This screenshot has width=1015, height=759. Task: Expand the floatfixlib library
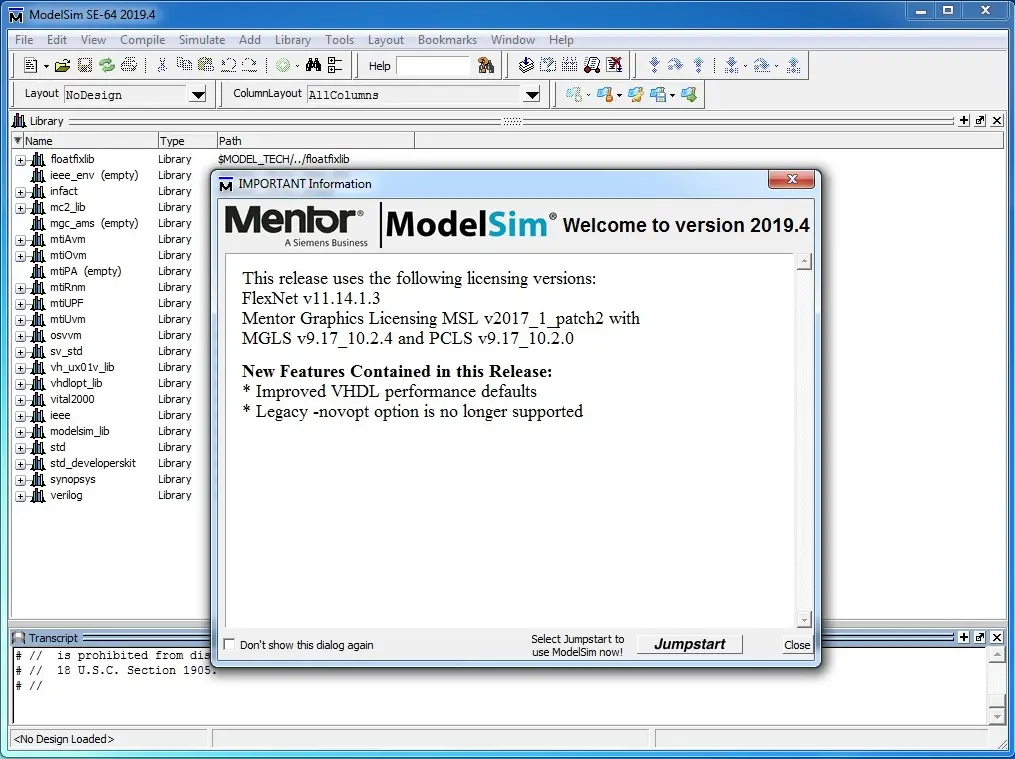click(21, 160)
